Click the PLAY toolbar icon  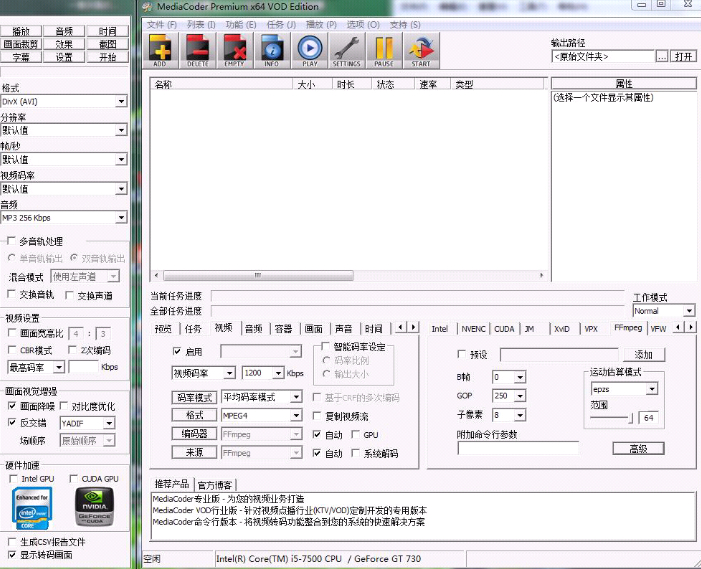pos(309,50)
